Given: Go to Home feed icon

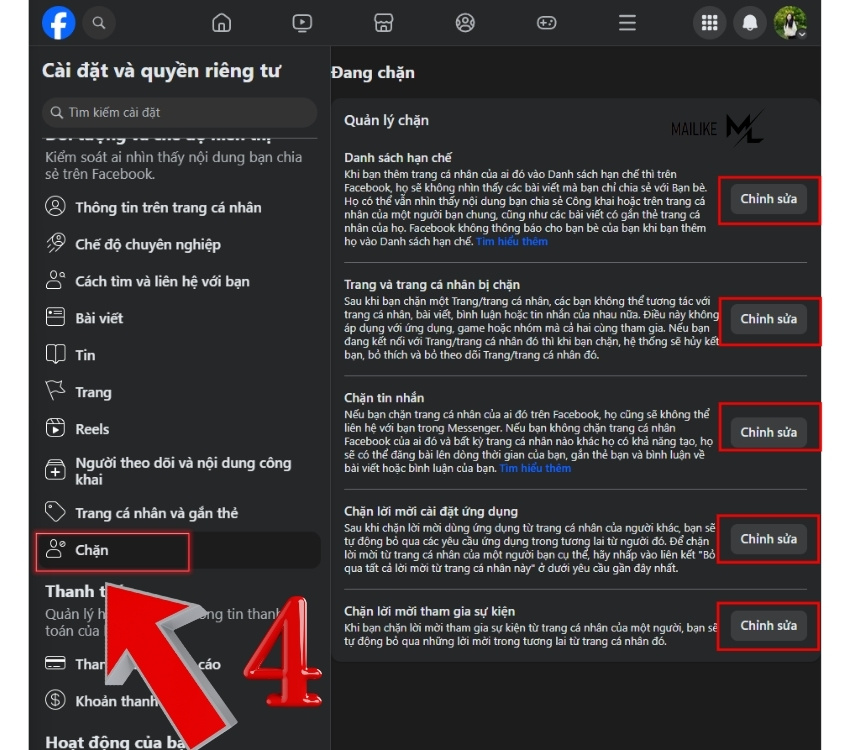Looking at the screenshot, I should 221,23.
